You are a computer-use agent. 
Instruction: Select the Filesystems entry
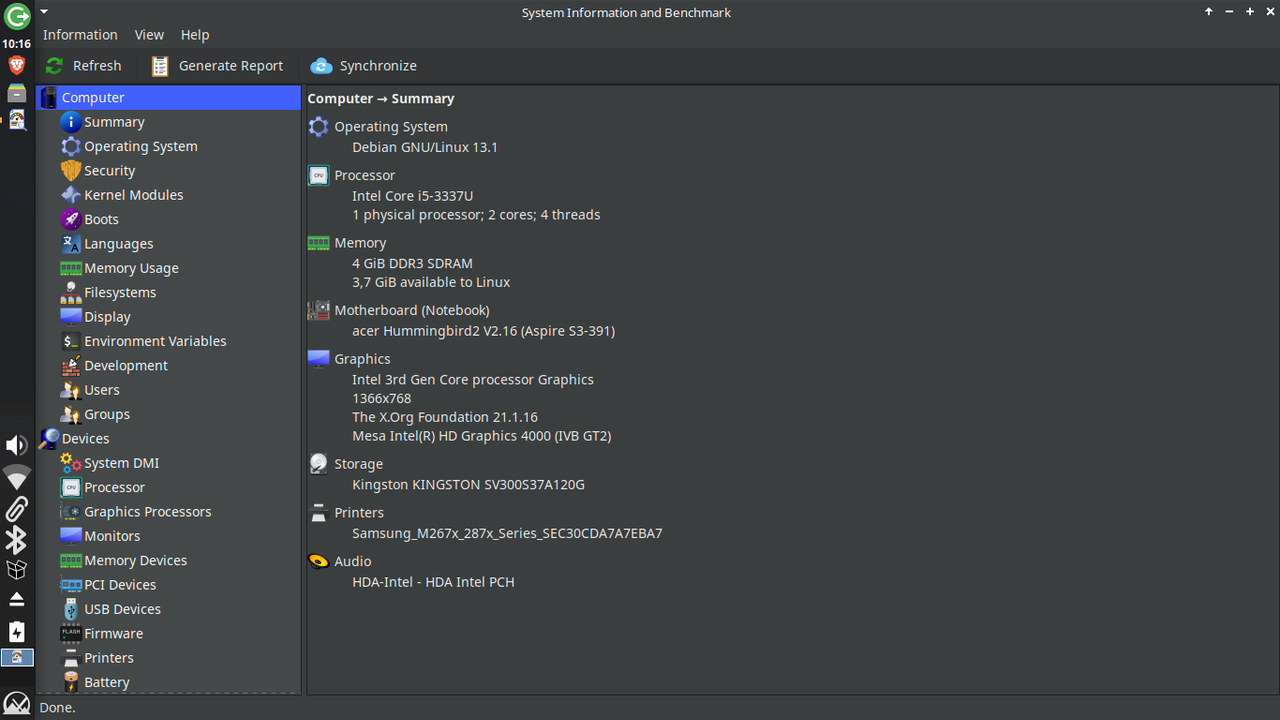tap(120, 292)
